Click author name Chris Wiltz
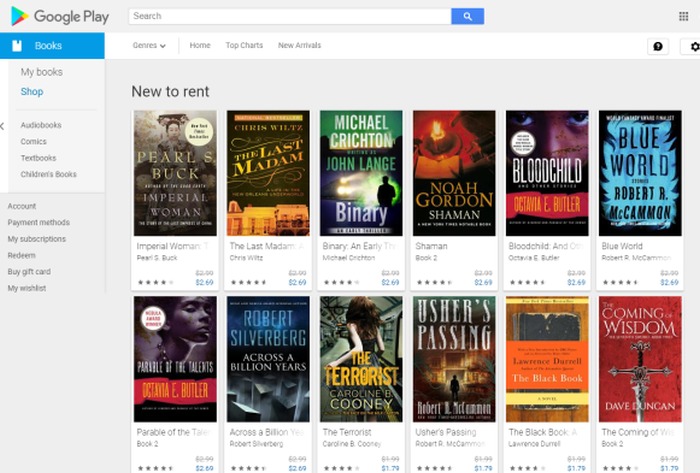The height and width of the screenshot is (473, 700). (x=246, y=258)
